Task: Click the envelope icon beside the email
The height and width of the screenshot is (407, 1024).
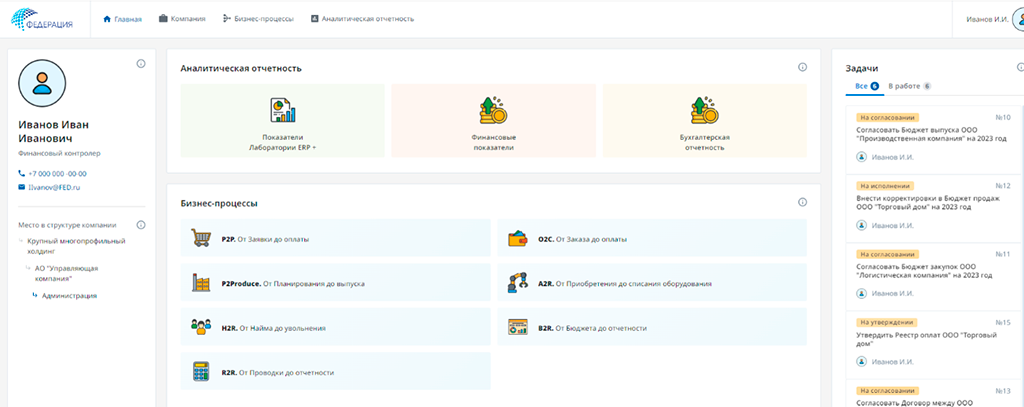Action: click(x=22, y=187)
